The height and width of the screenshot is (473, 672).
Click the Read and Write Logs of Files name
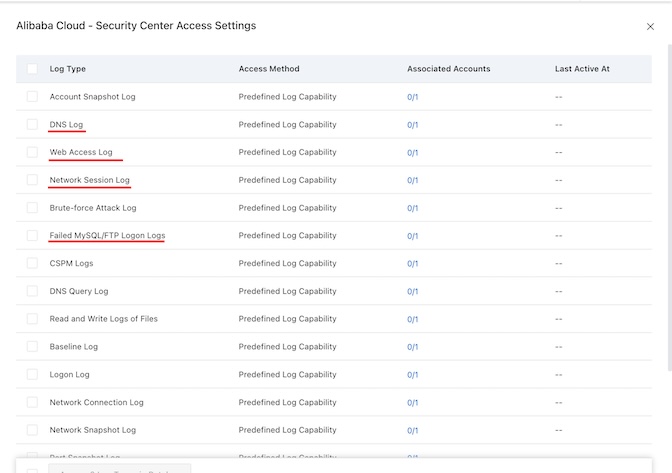pyautogui.click(x=103, y=319)
